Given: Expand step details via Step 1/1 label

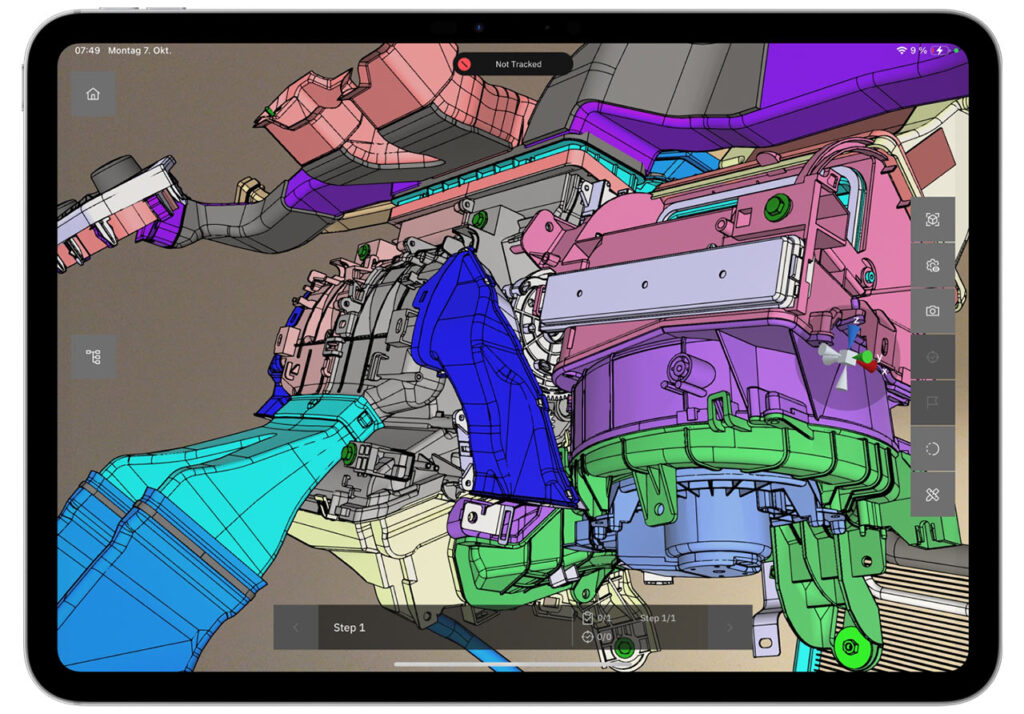Looking at the screenshot, I should tap(660, 618).
